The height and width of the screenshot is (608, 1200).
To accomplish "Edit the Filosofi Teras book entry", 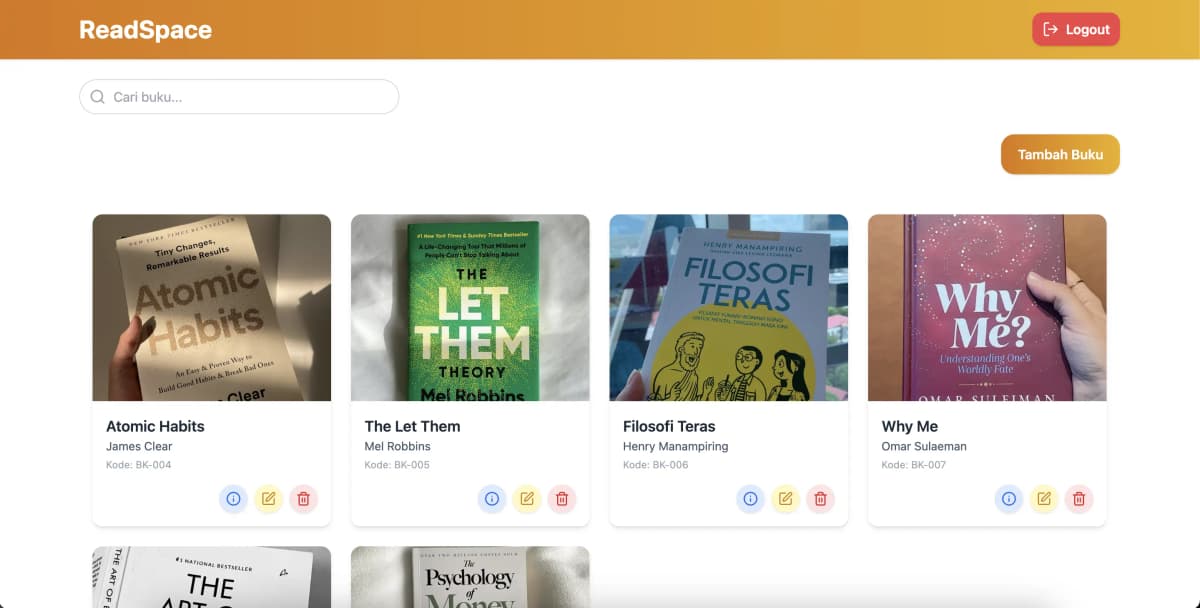I will pyautogui.click(x=785, y=498).
